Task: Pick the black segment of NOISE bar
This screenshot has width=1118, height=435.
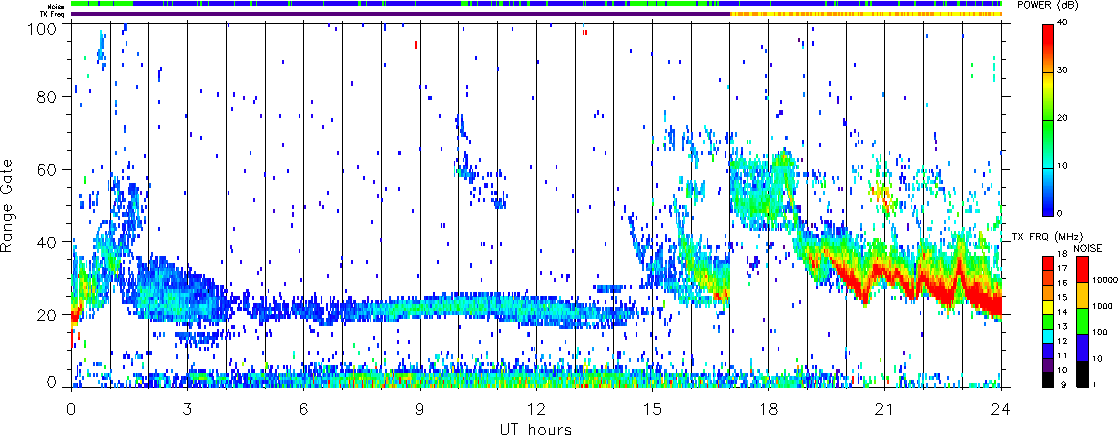Action: tap(1082, 374)
